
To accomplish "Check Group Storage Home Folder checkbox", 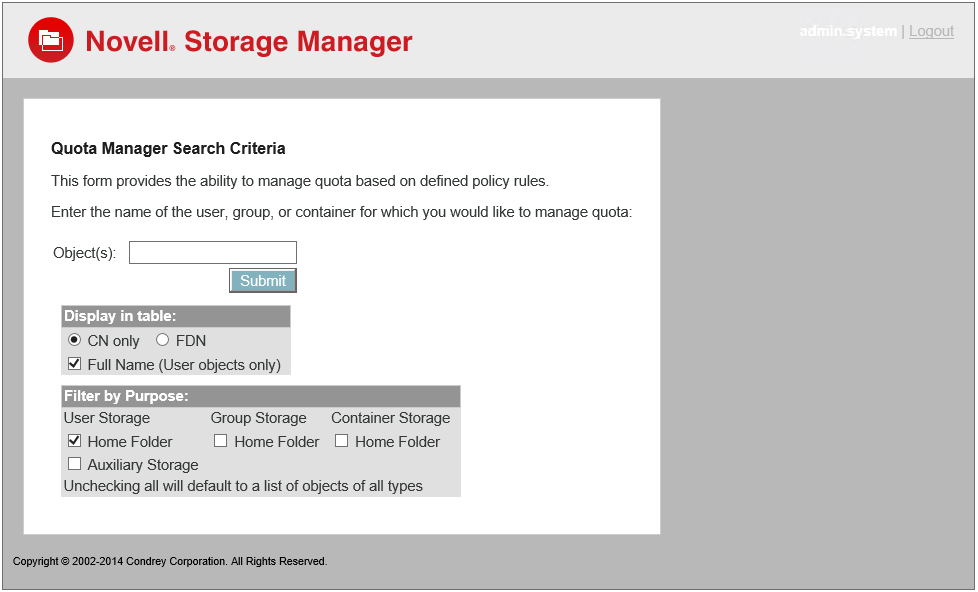I will click(220, 441).
